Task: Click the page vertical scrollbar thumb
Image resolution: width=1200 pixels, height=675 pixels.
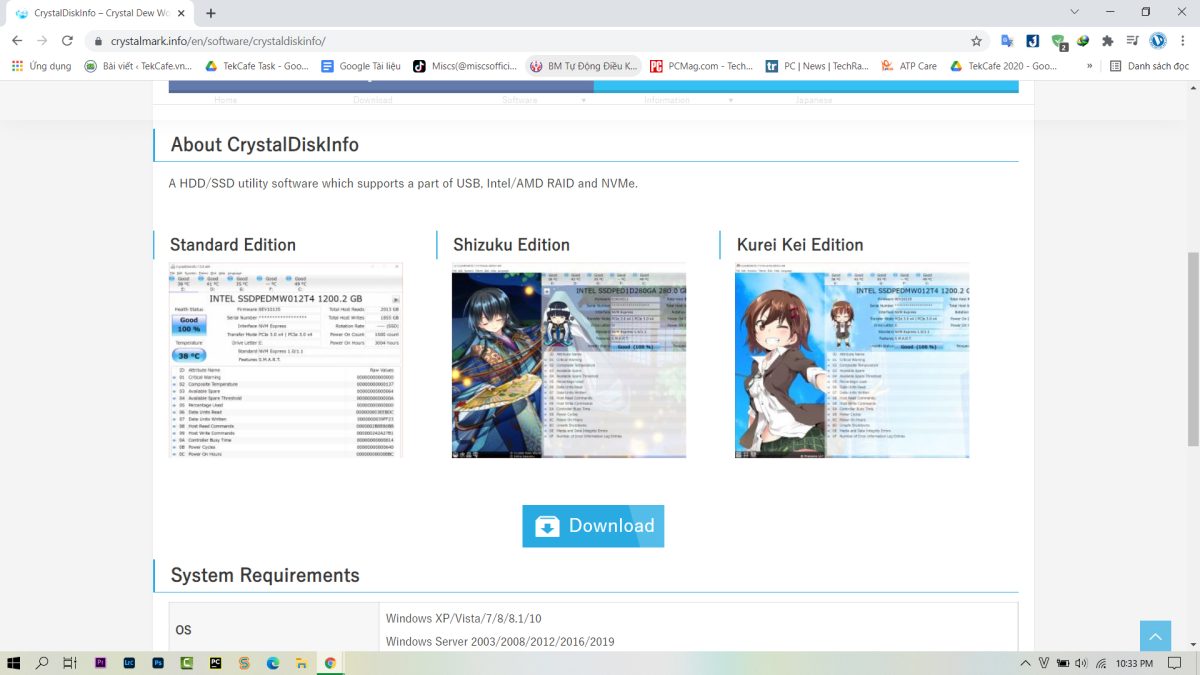Action: click(x=1192, y=350)
